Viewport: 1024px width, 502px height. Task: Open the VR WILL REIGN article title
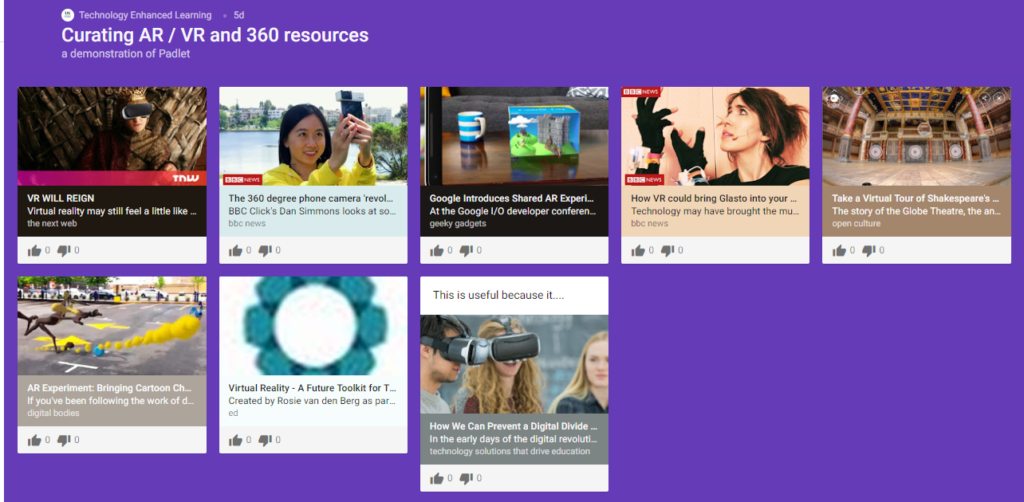59,198
